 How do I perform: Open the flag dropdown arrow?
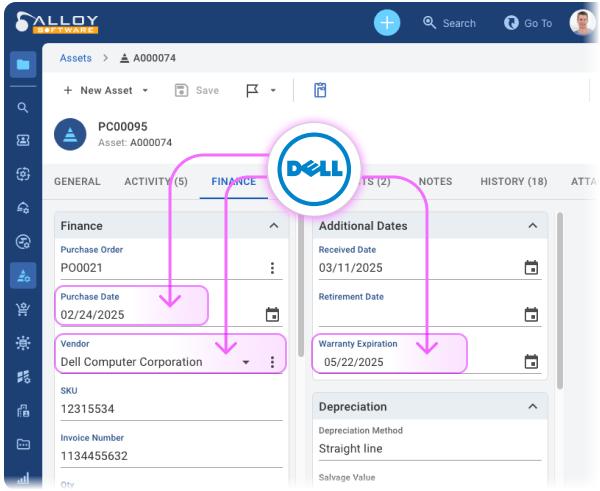(273, 91)
